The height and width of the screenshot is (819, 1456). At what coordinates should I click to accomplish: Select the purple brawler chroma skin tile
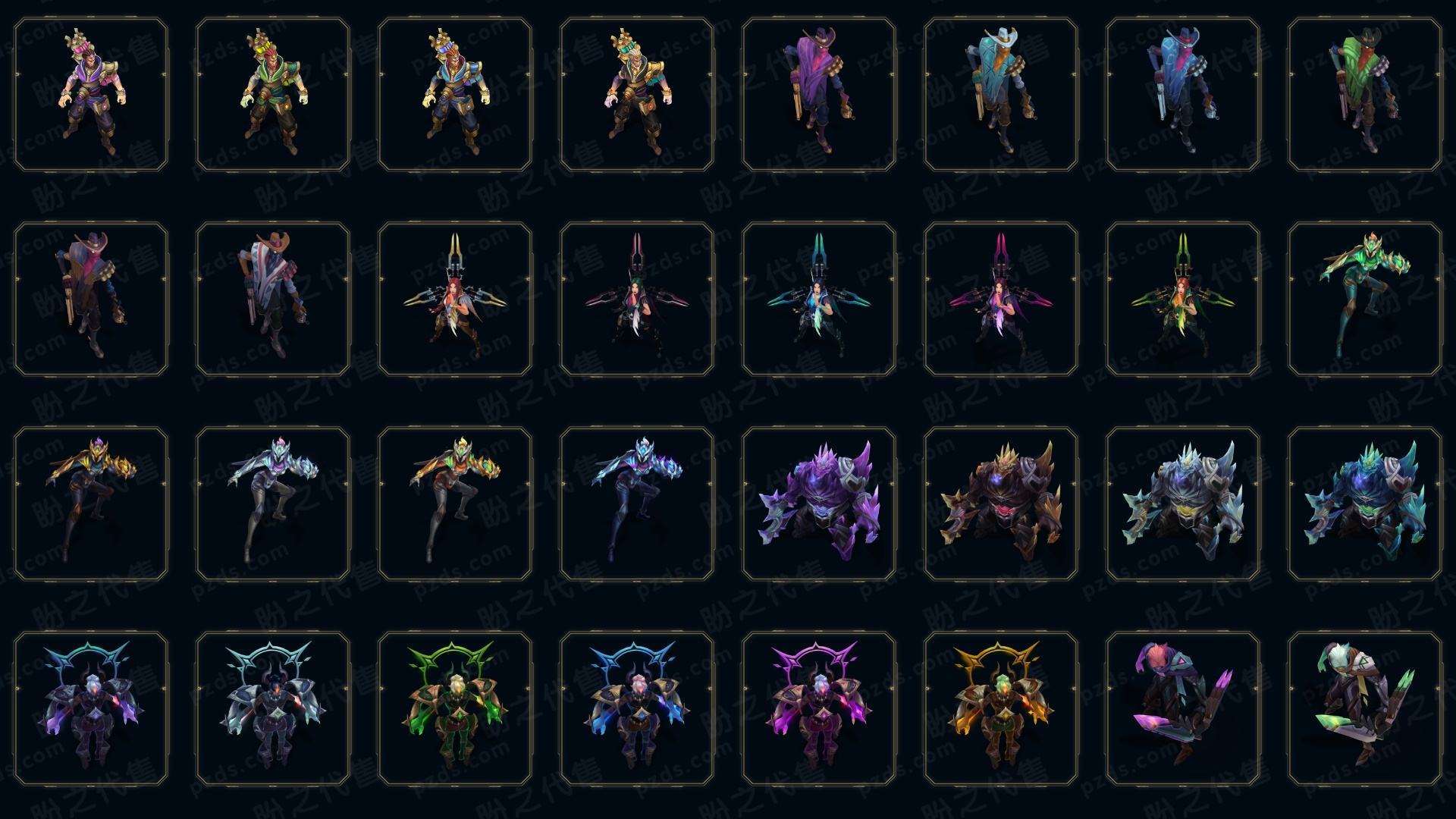(91, 95)
